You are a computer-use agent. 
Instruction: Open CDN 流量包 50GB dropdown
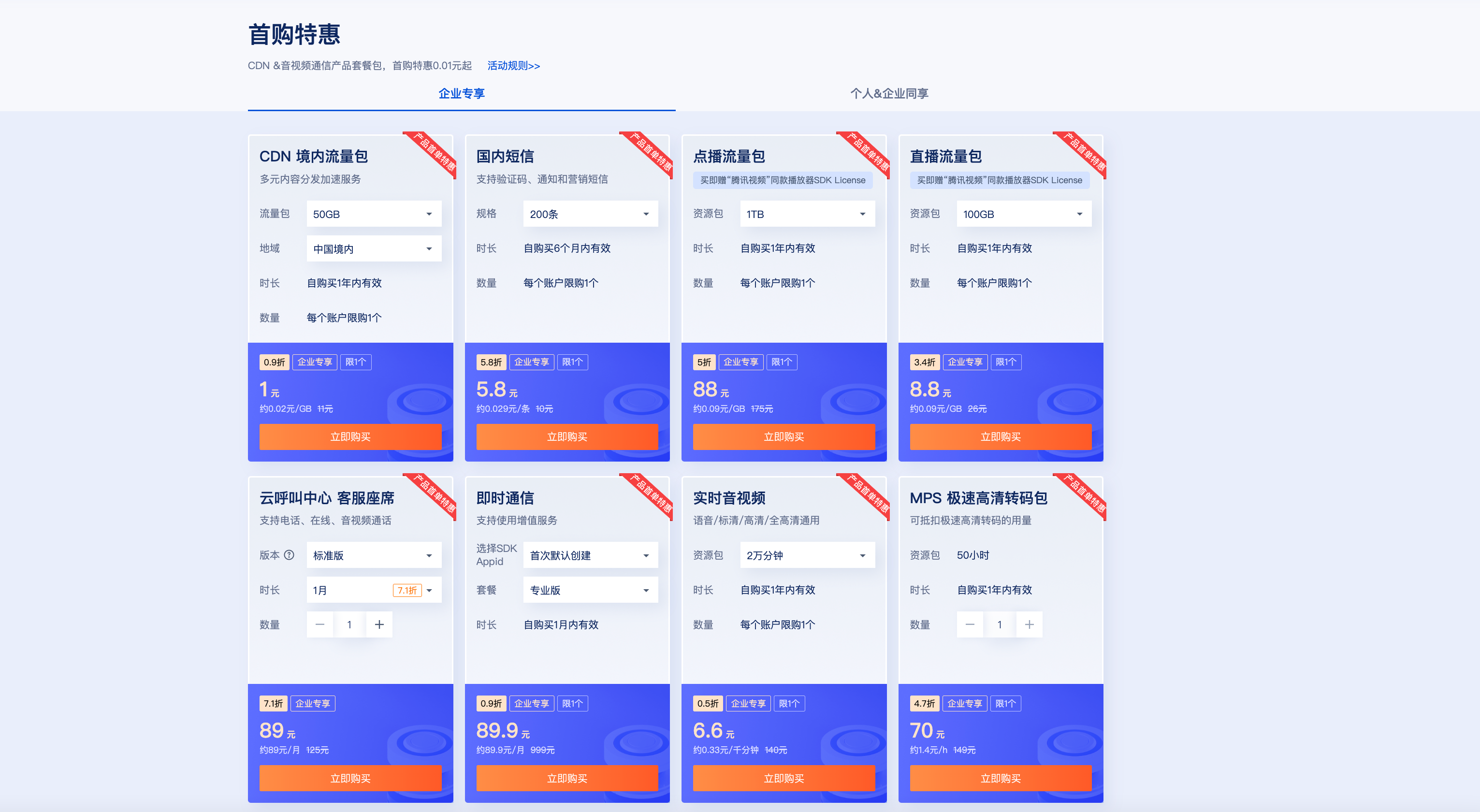click(374, 214)
